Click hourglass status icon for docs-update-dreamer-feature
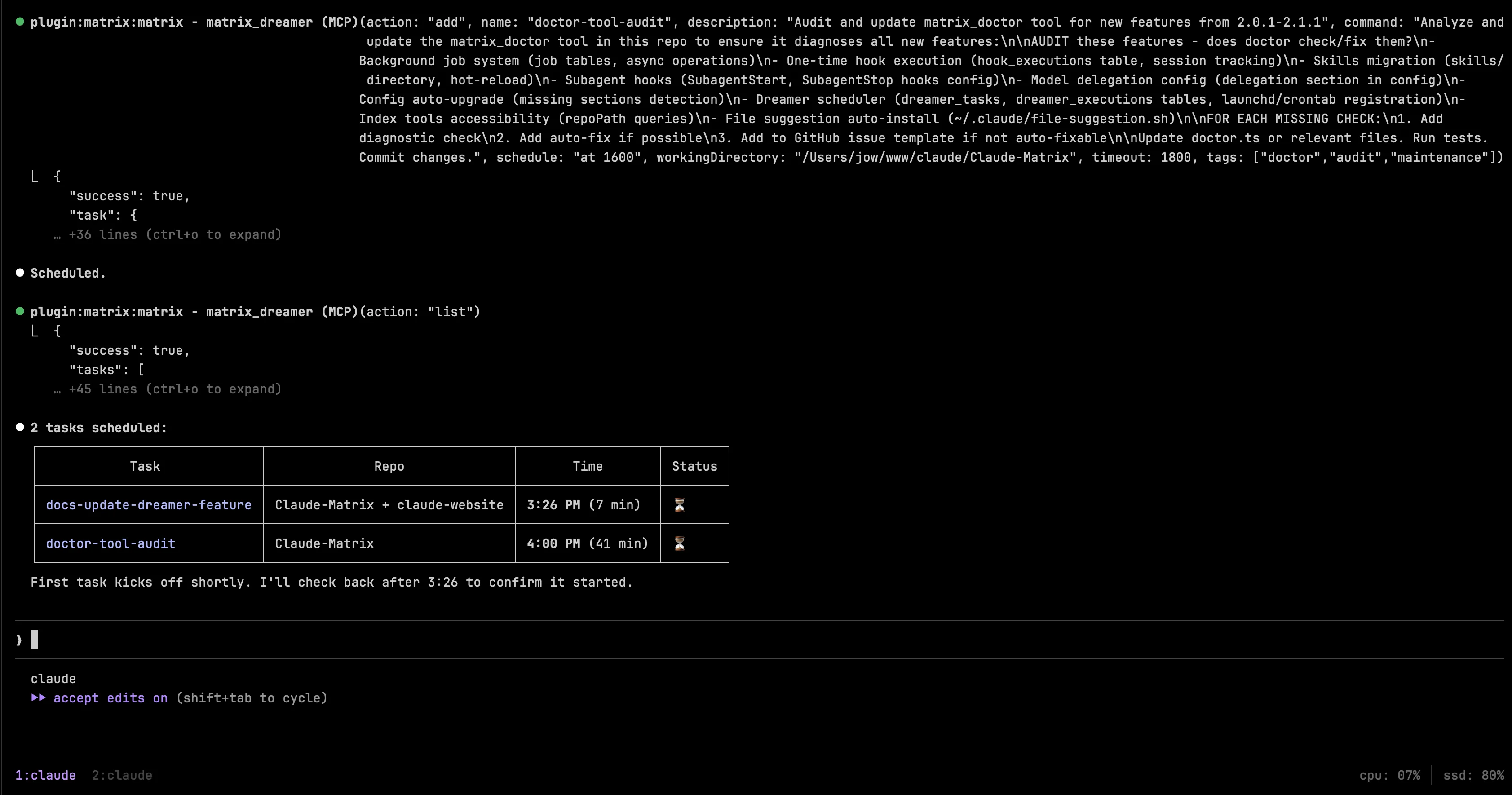1512x795 pixels. click(x=679, y=504)
